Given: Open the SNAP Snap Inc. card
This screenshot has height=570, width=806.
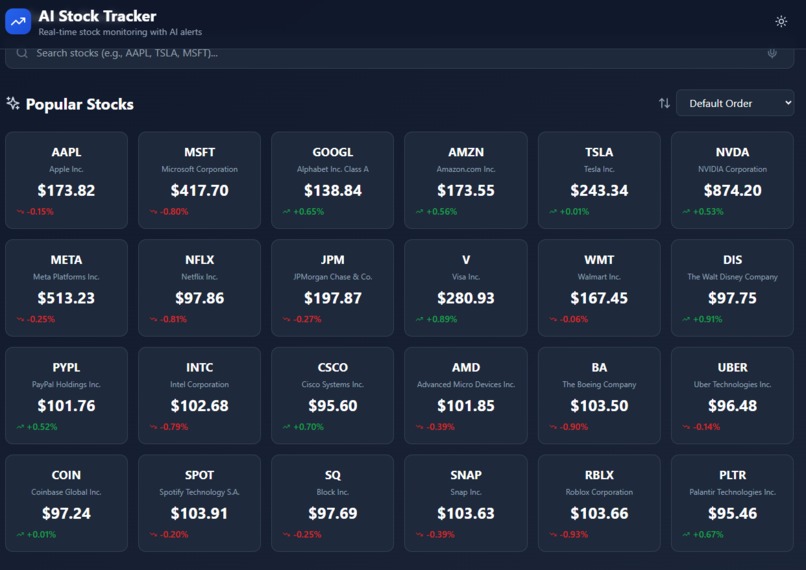Looking at the screenshot, I should click(466, 503).
